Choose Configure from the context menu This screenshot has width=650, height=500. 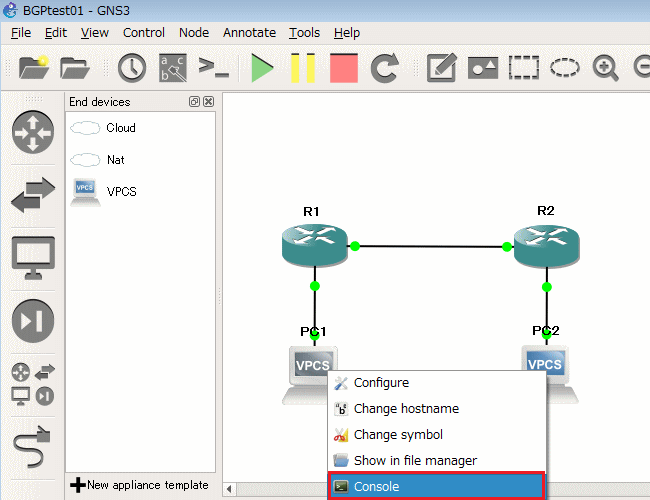(437, 383)
